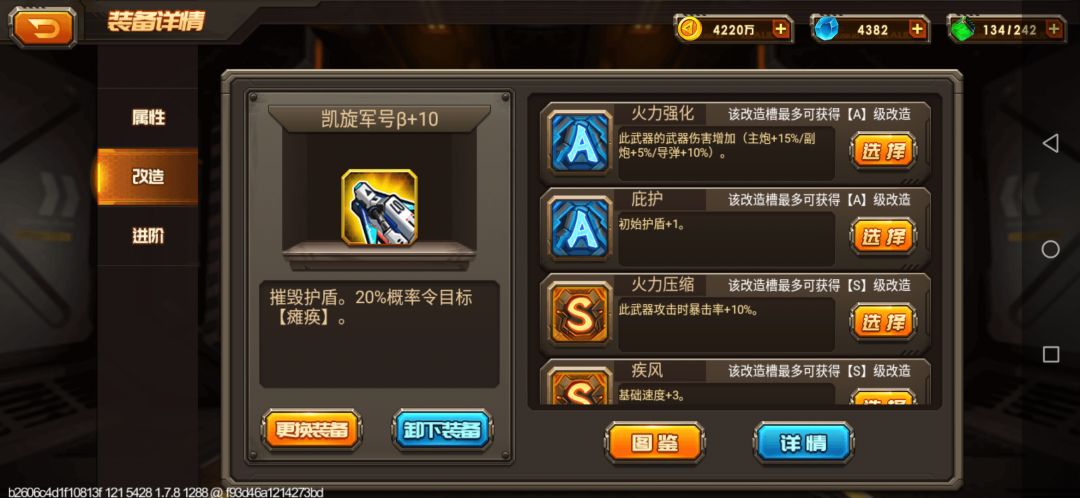Open the orange 图鉴 button
1080x498 pixels.
point(654,443)
